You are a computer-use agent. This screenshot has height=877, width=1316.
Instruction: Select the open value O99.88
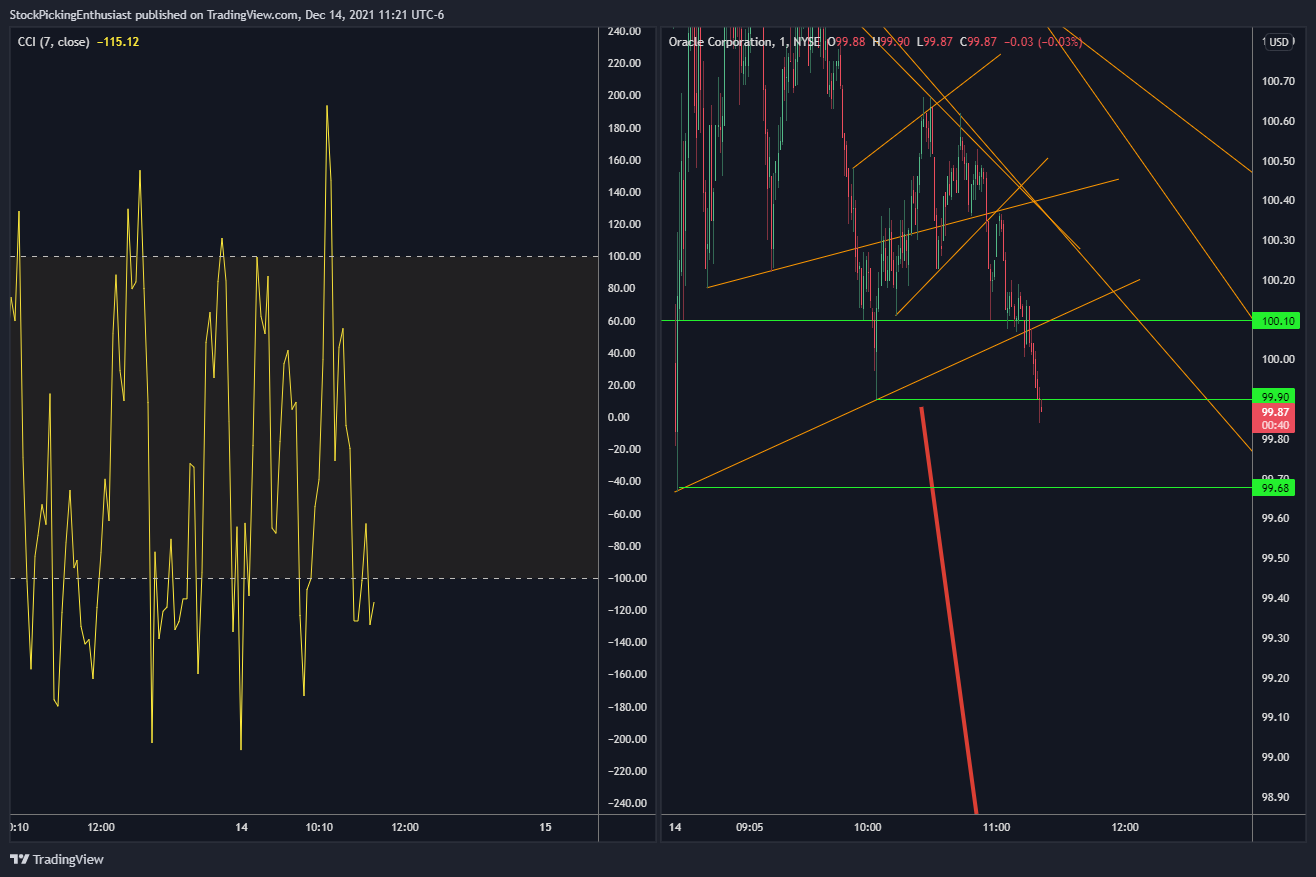(847, 42)
